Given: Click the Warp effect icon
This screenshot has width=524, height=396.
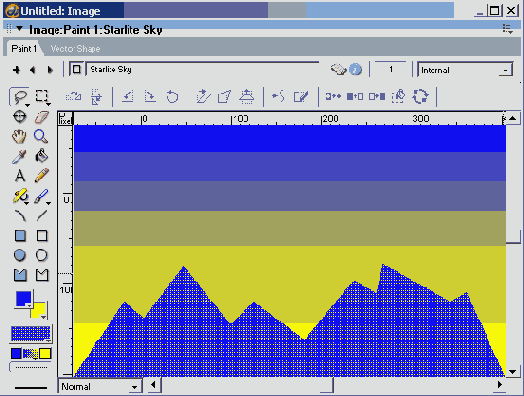Looking at the screenshot, I should 225,97.
